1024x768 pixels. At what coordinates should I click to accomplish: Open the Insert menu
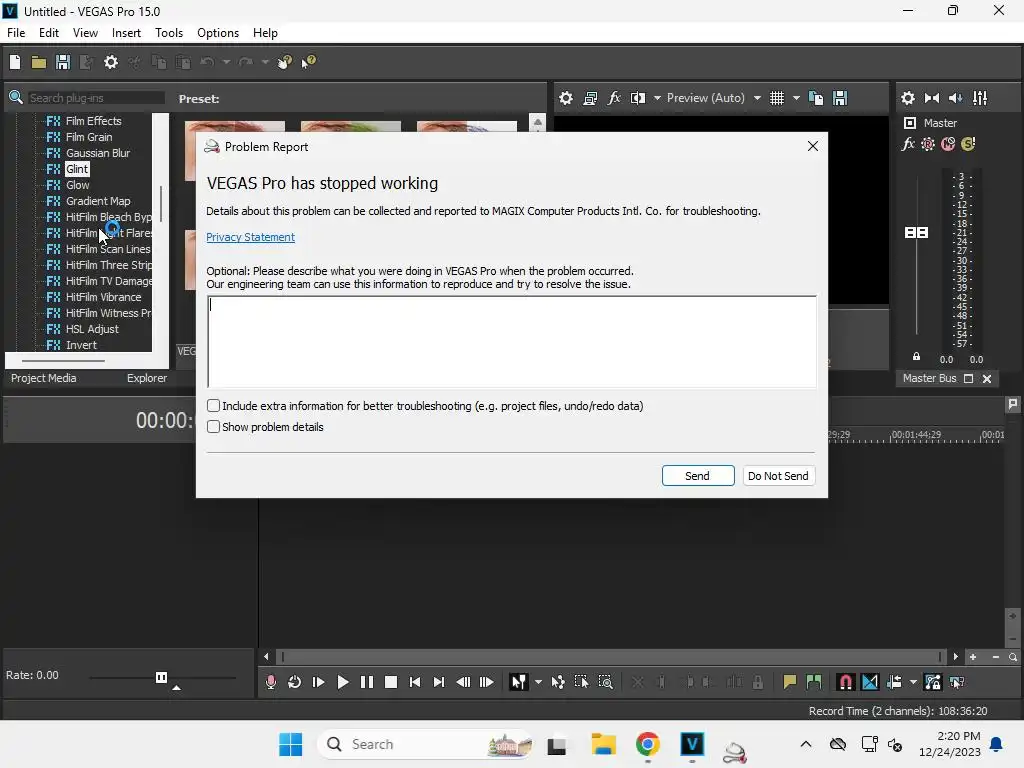pos(126,33)
